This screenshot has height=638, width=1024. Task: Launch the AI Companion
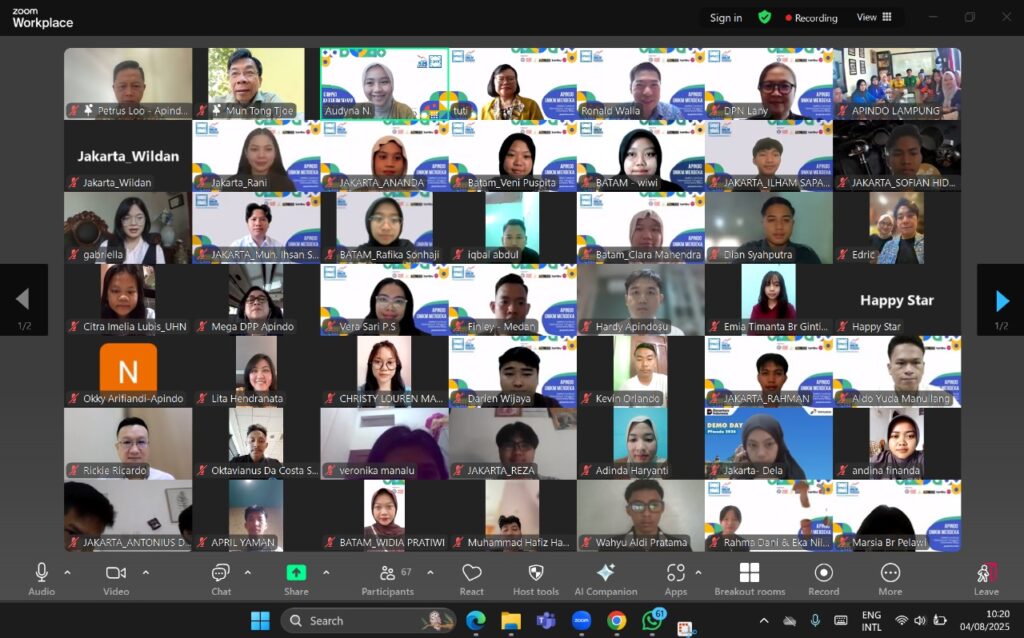tap(605, 577)
